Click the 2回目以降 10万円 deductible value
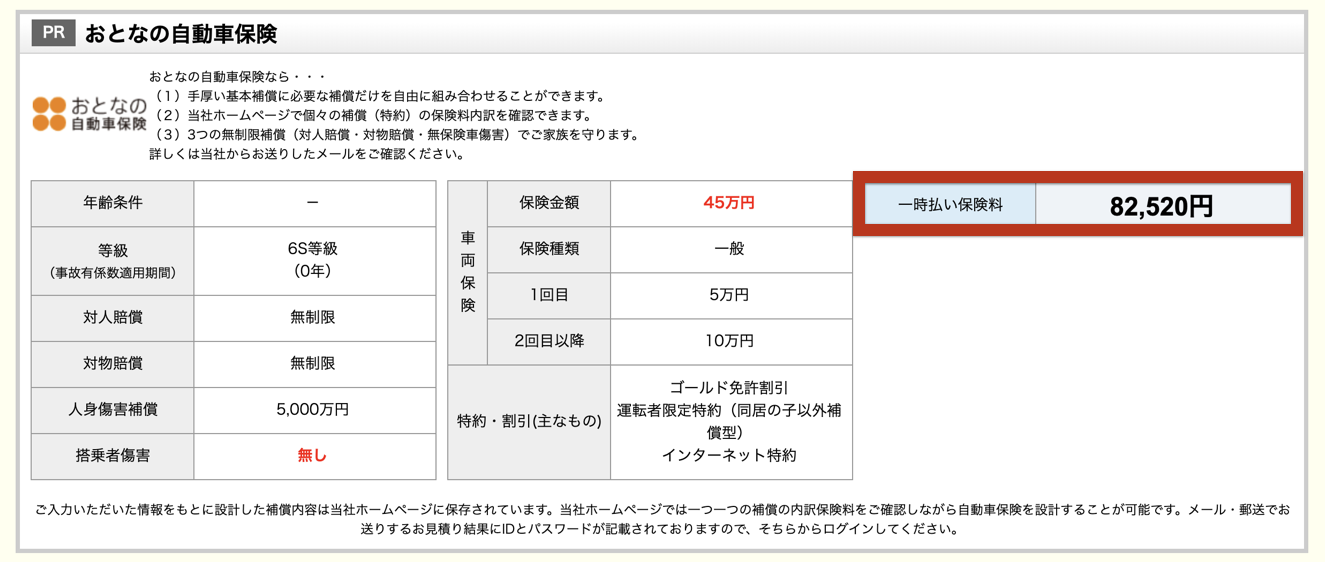This screenshot has height=562, width=1325. [729, 341]
